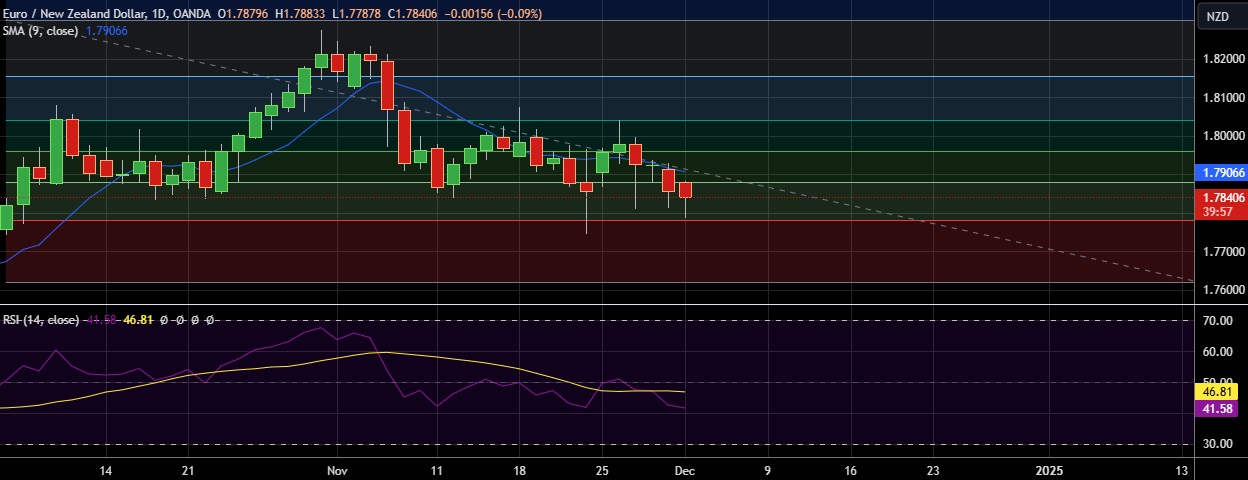Click the Dec label on time axis

(x=685, y=469)
